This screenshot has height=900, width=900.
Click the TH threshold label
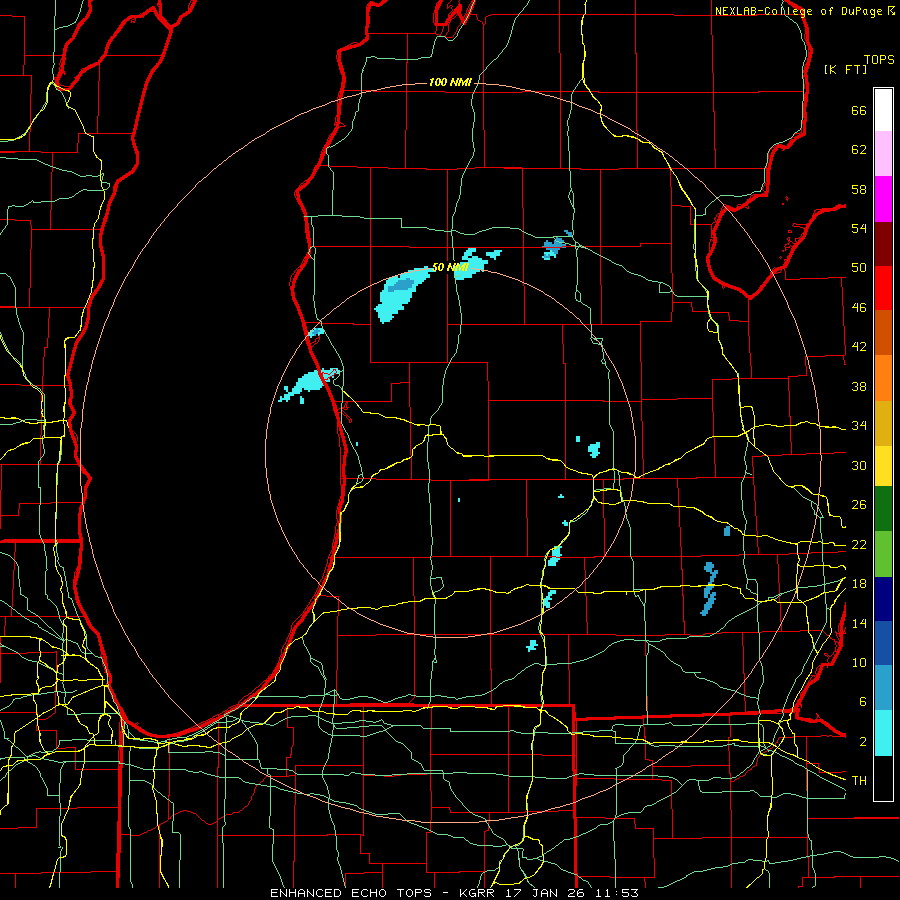tap(859, 781)
